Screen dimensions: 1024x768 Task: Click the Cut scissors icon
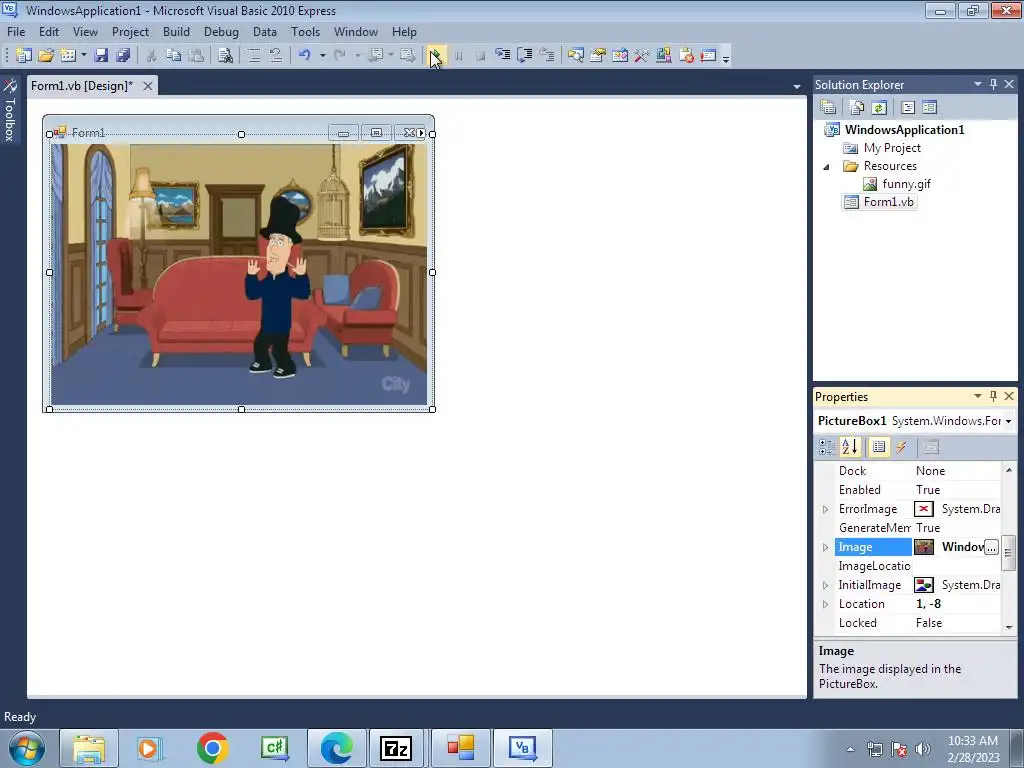[x=152, y=56]
